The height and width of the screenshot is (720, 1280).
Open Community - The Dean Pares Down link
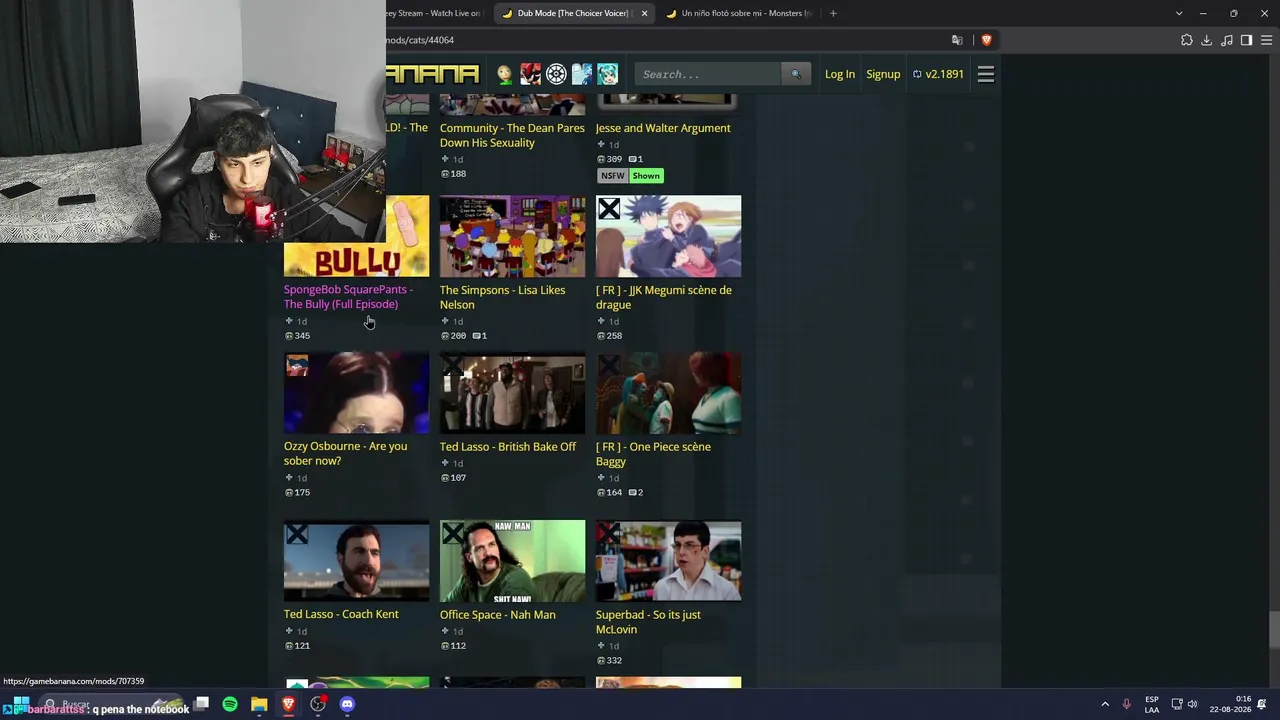click(x=512, y=135)
